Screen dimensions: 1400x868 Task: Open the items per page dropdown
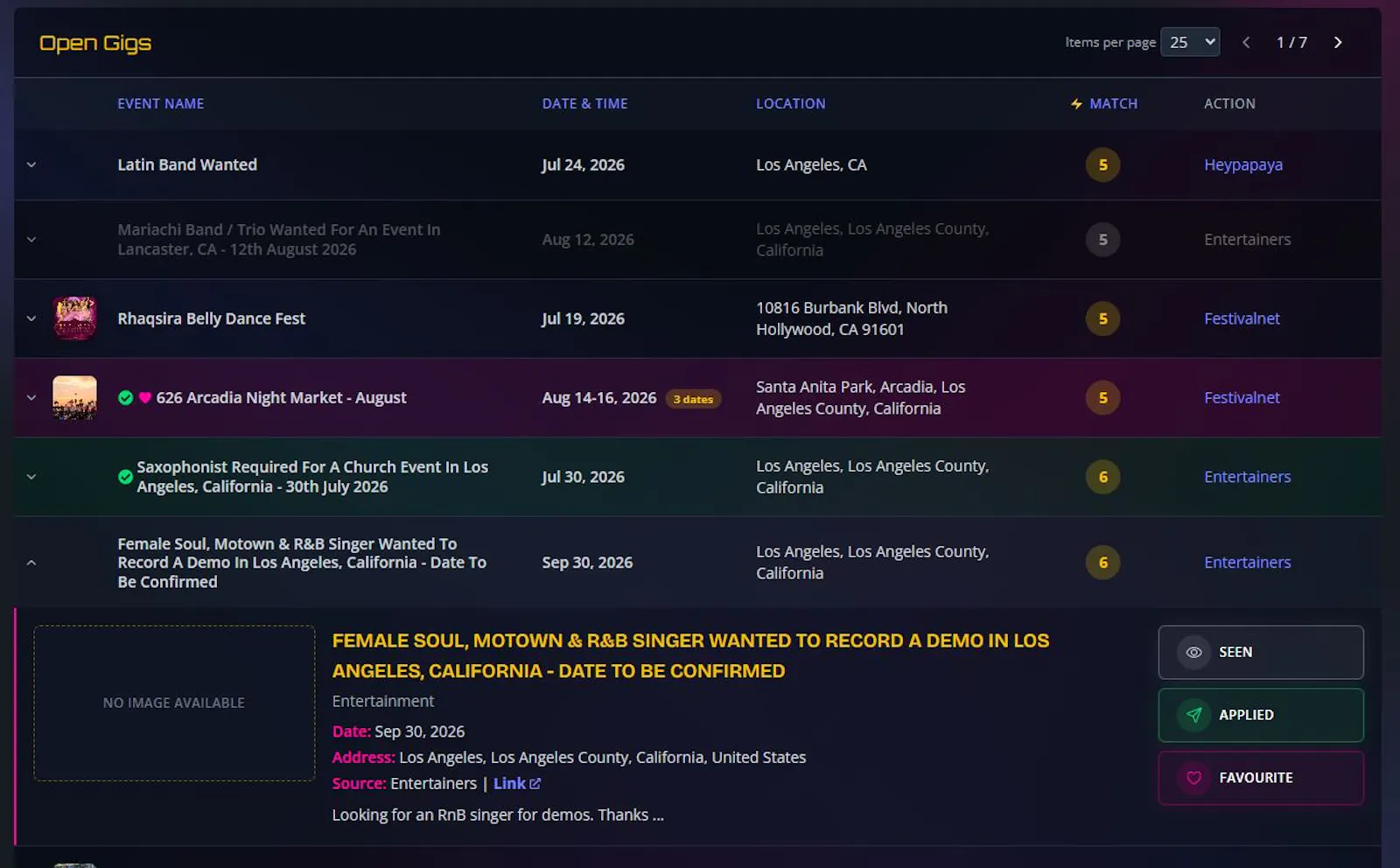(1190, 42)
